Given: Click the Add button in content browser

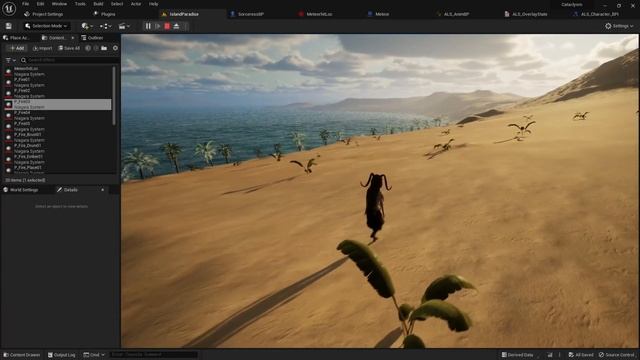Looking at the screenshot, I should click(x=17, y=48).
